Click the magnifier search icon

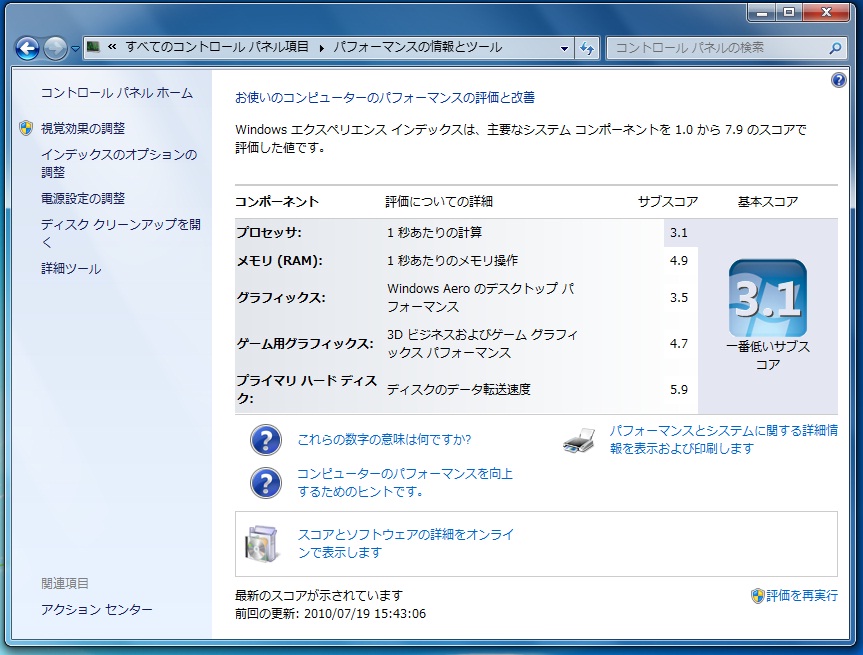(835, 48)
